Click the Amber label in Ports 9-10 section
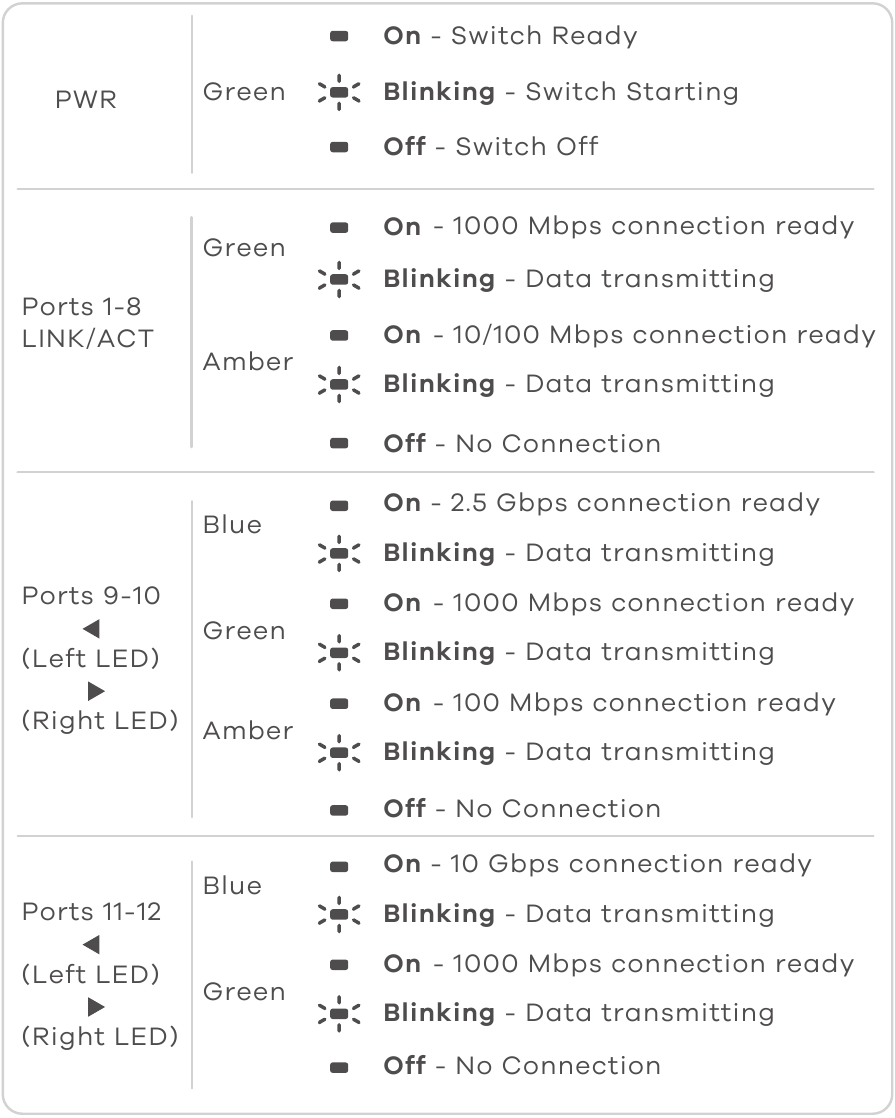Screen dimensions: 895x1118 pos(248,731)
